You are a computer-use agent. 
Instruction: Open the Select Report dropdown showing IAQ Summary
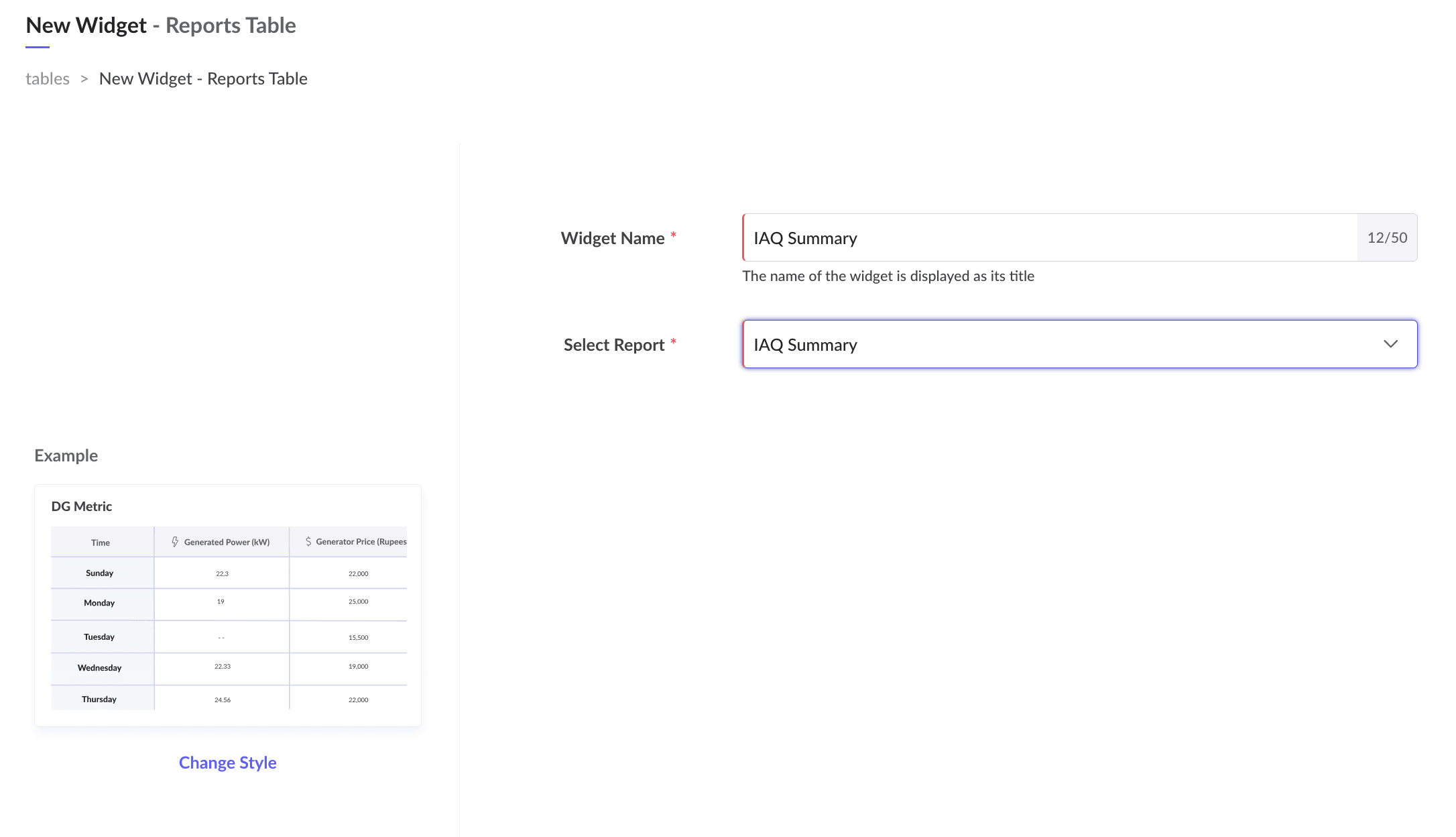[x=1059, y=344]
